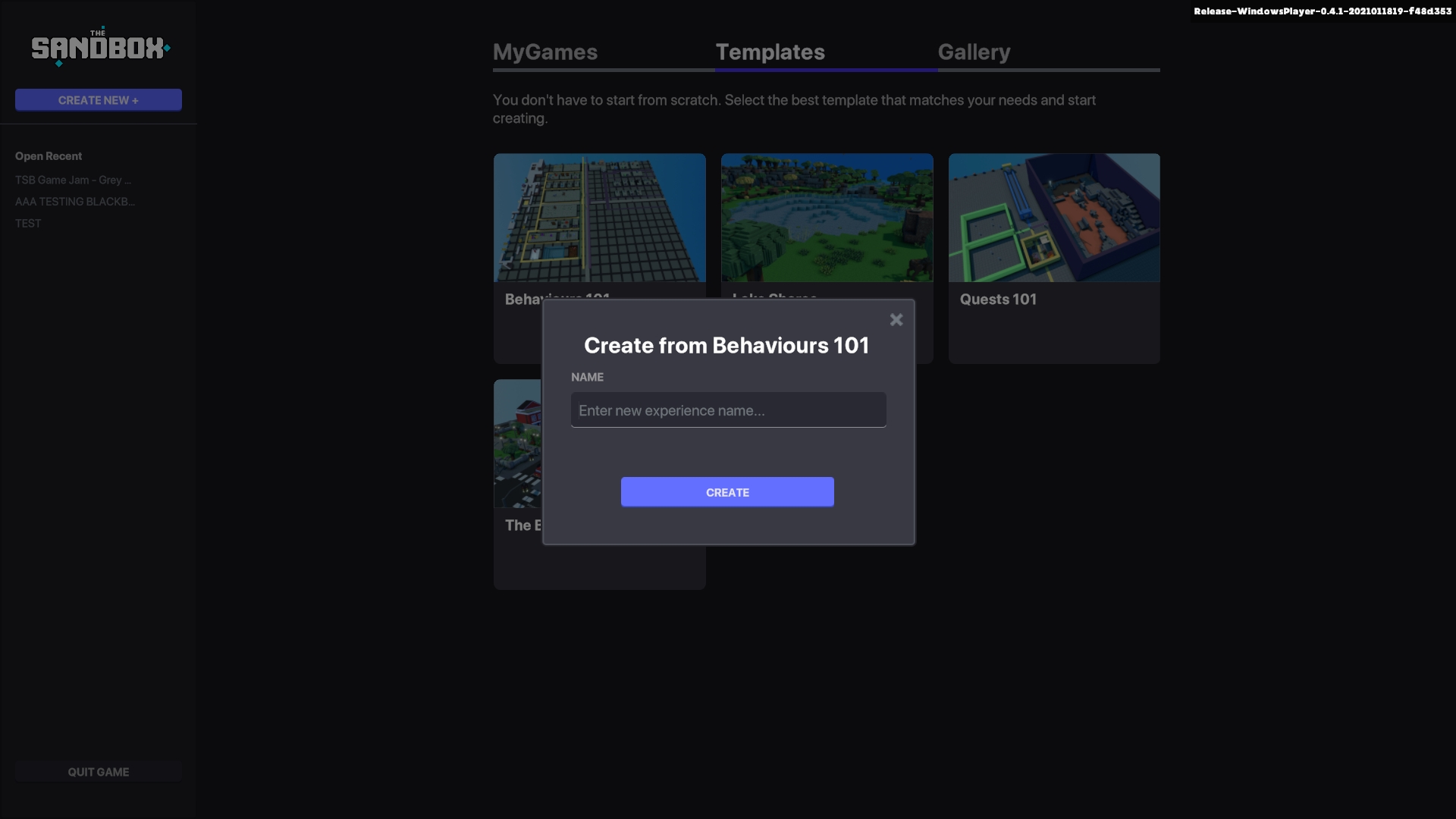
Task: Click the QUIT GAME button
Action: tap(99, 772)
